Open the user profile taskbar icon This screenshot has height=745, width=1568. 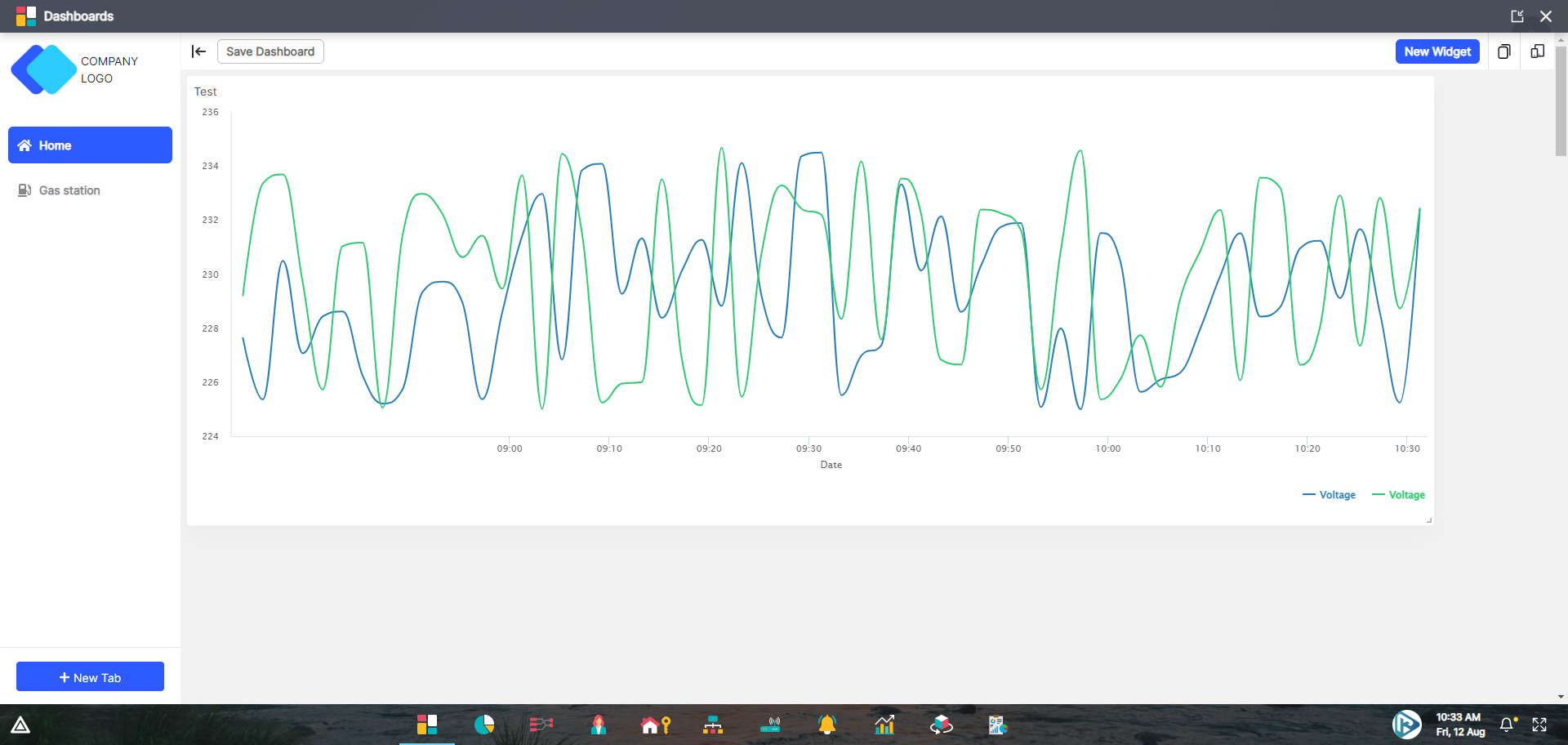(x=599, y=725)
